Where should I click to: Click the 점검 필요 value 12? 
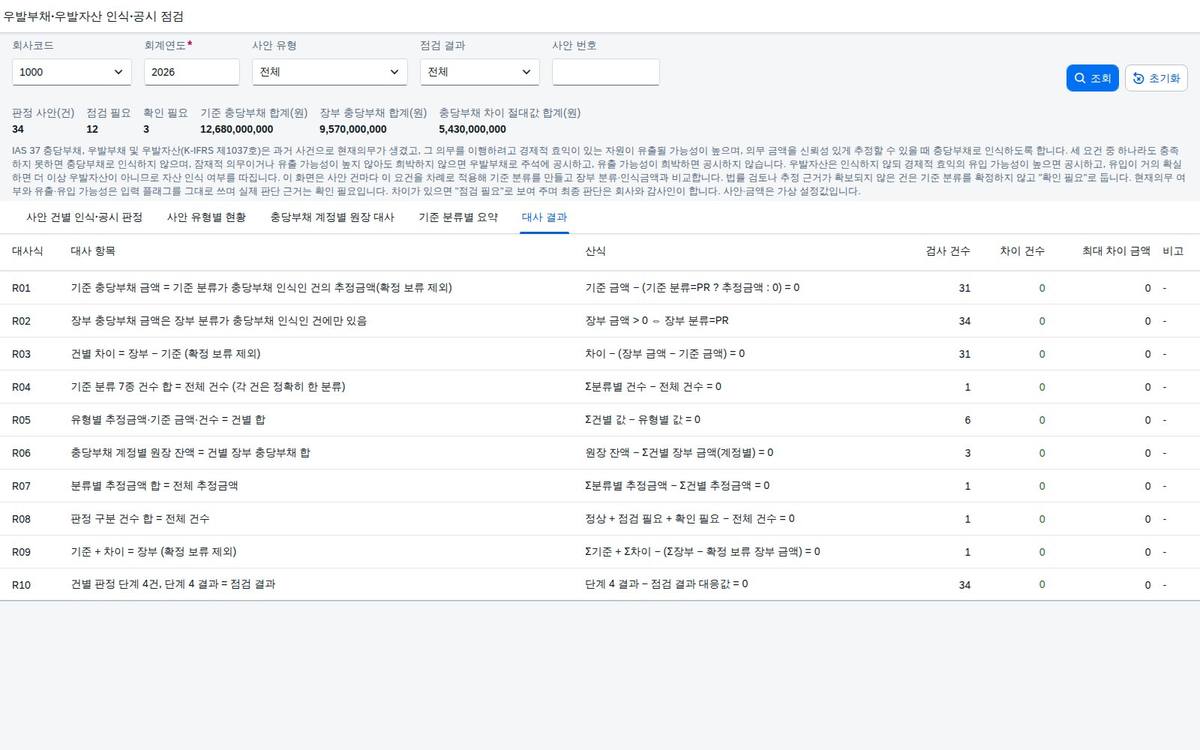(x=92, y=129)
